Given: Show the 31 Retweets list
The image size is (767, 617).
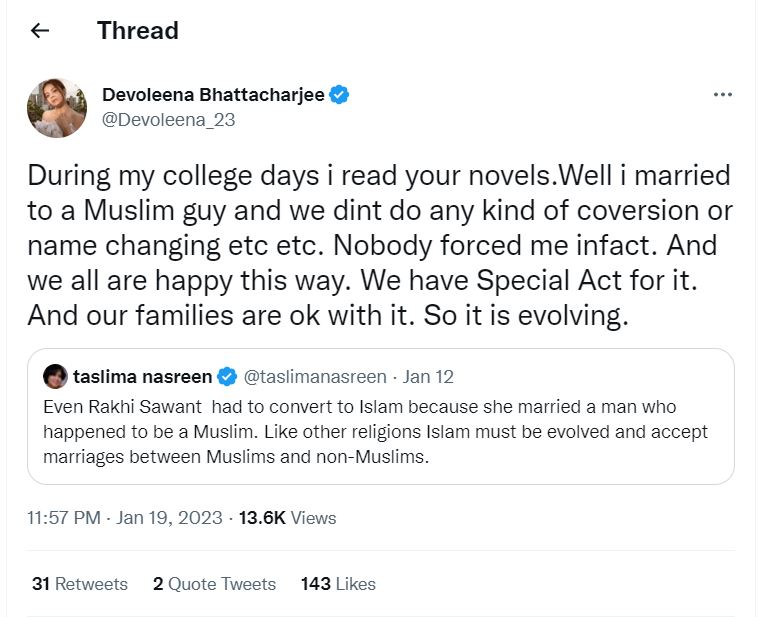Looking at the screenshot, I should 79,584.
